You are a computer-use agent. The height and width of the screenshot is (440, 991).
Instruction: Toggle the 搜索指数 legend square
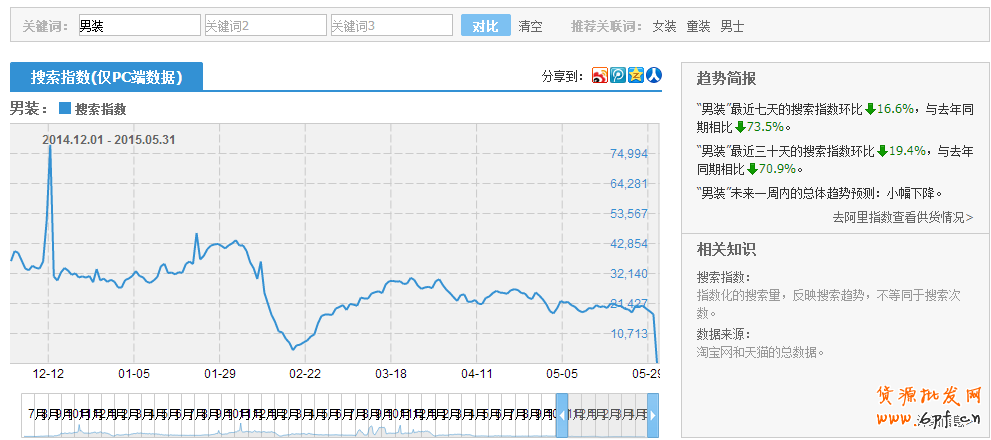coord(65,108)
